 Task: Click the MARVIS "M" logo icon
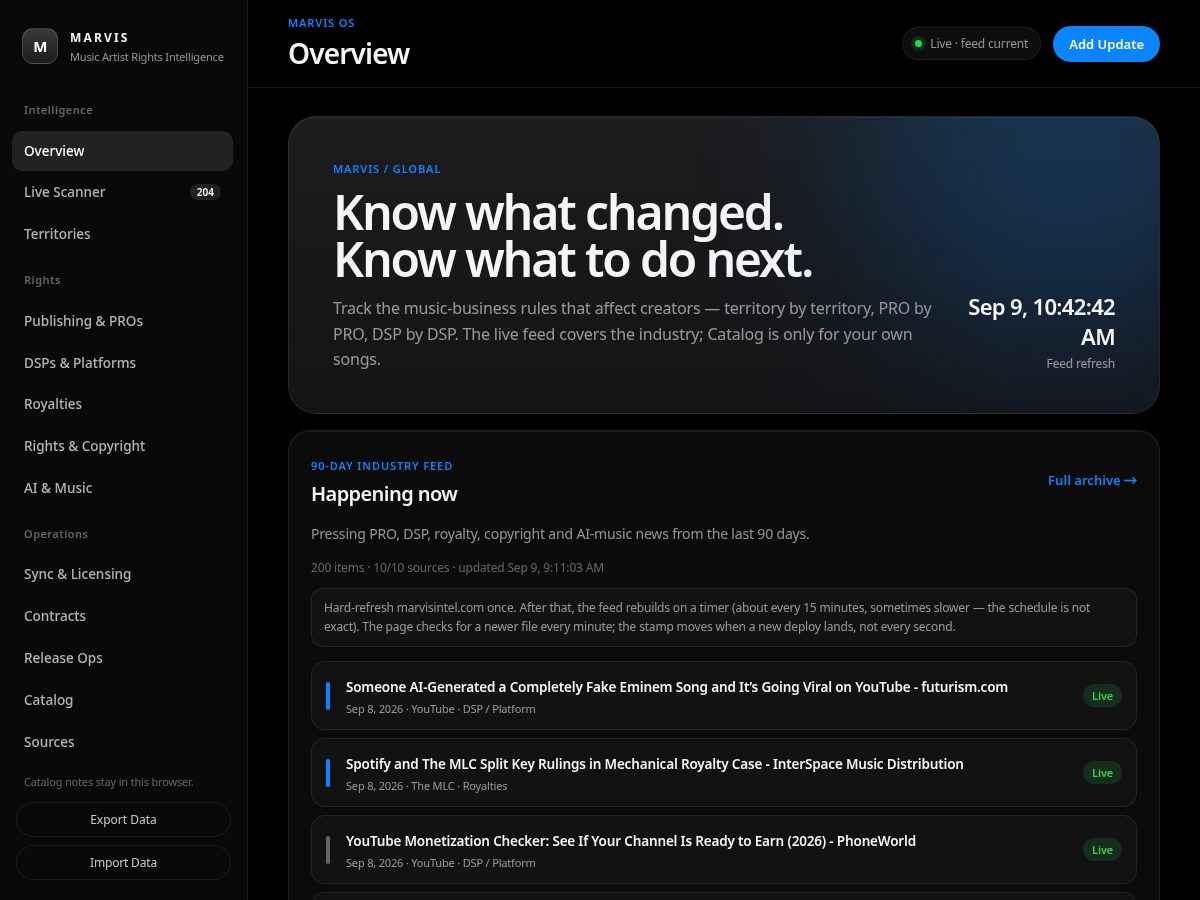(40, 46)
